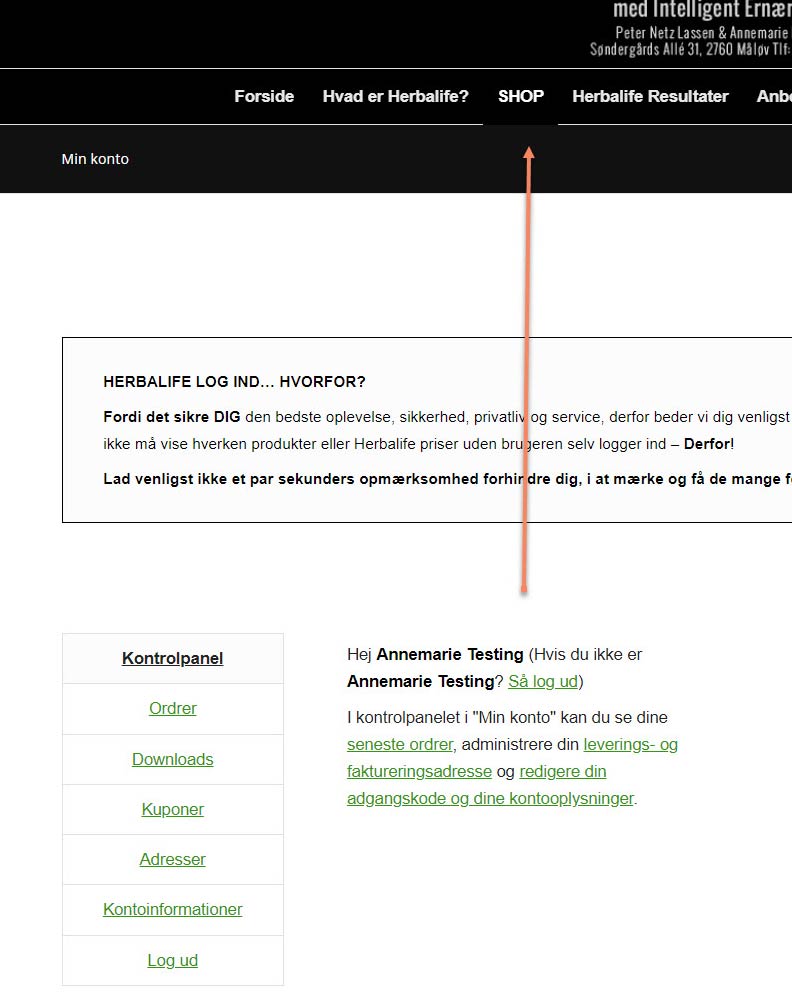The width and height of the screenshot is (792, 1004).
Task: Click Log ud in sidebar
Action: pos(172,960)
